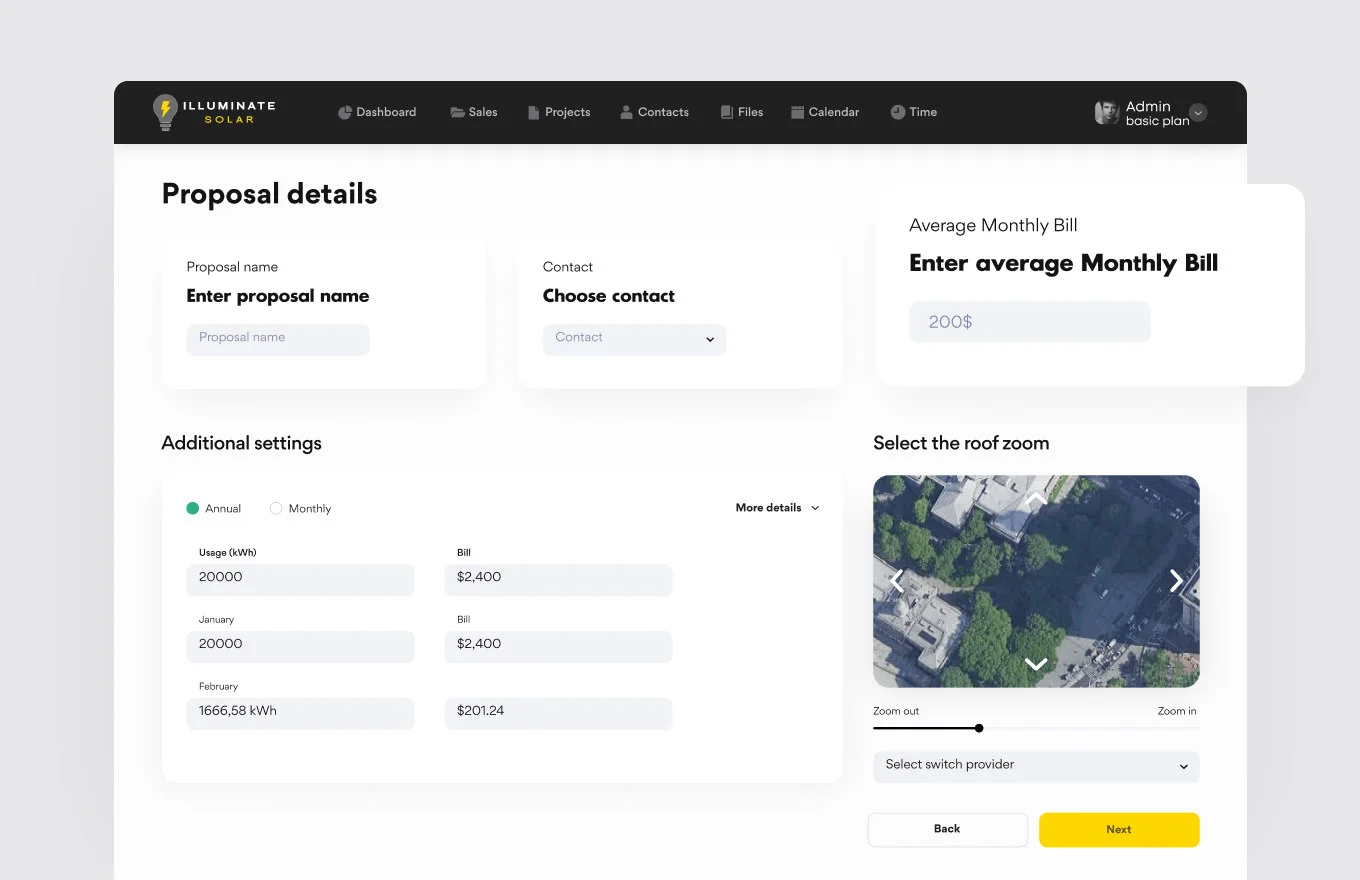
Task: Pan the roof map left arrow
Action: pos(897,581)
